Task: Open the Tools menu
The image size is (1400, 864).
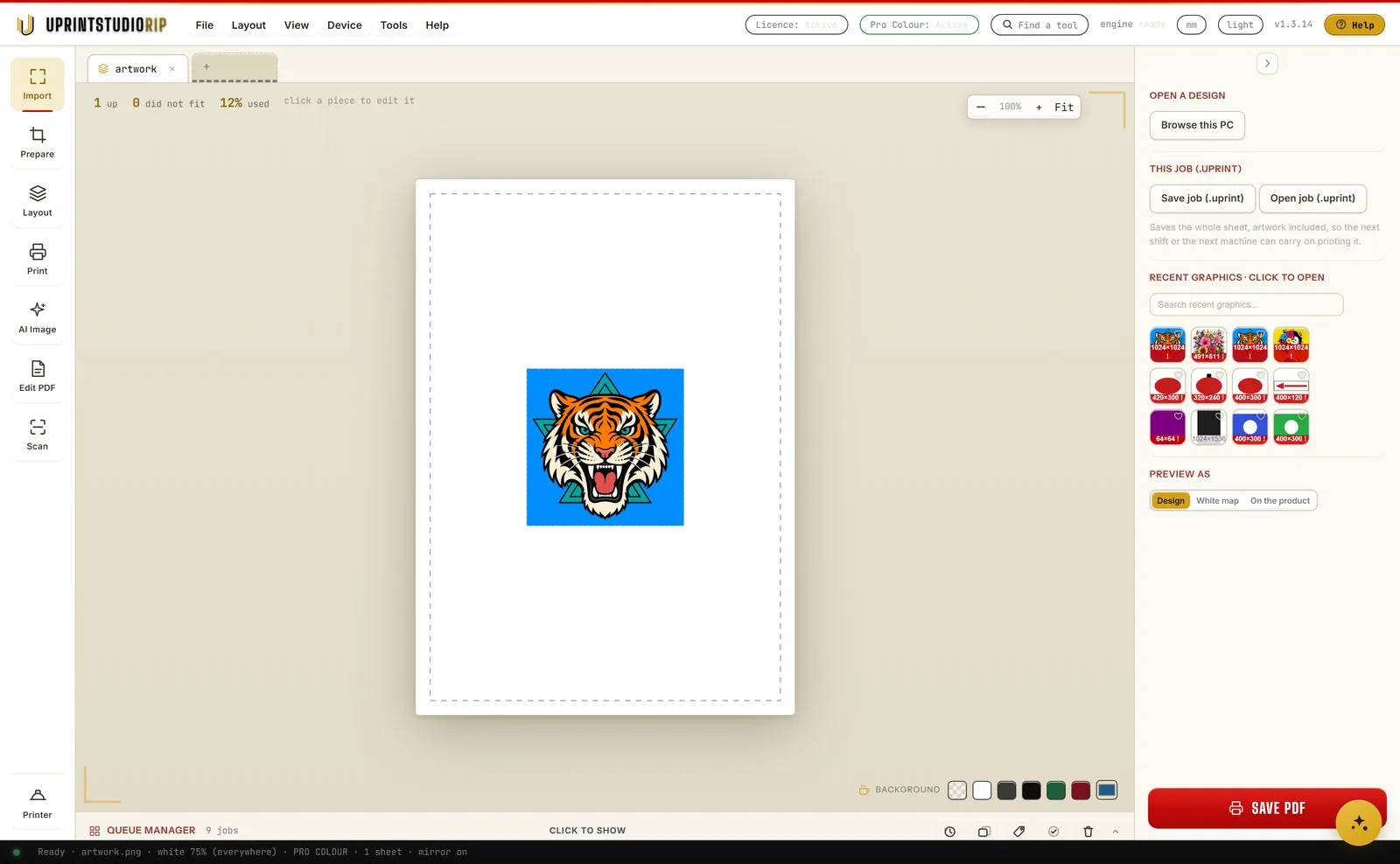Action: [394, 25]
